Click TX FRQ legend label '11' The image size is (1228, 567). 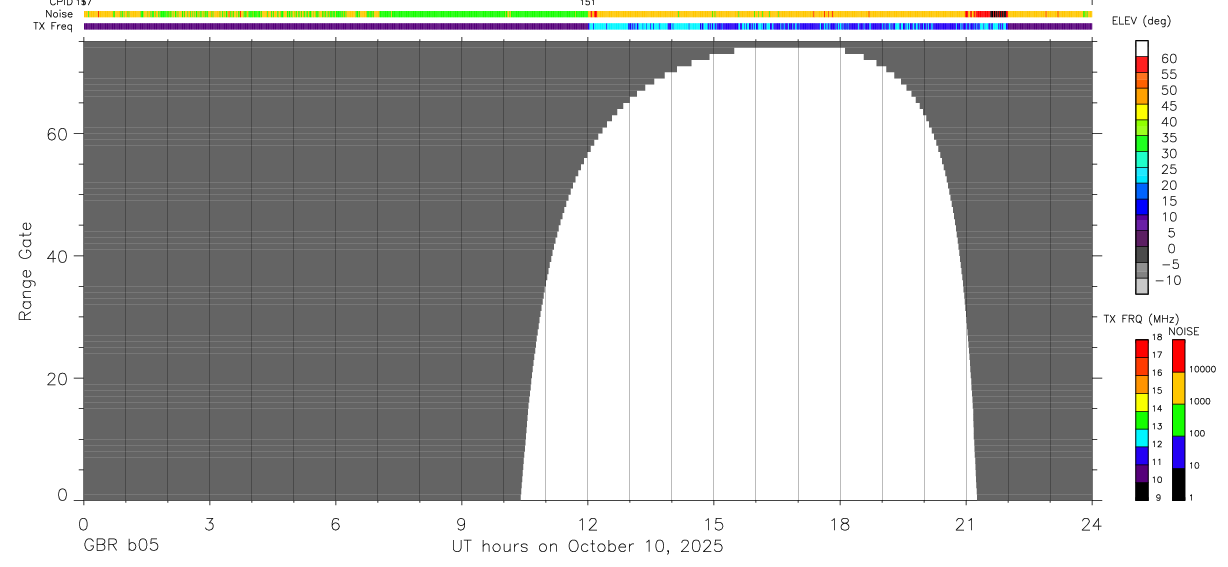[x=1157, y=462]
